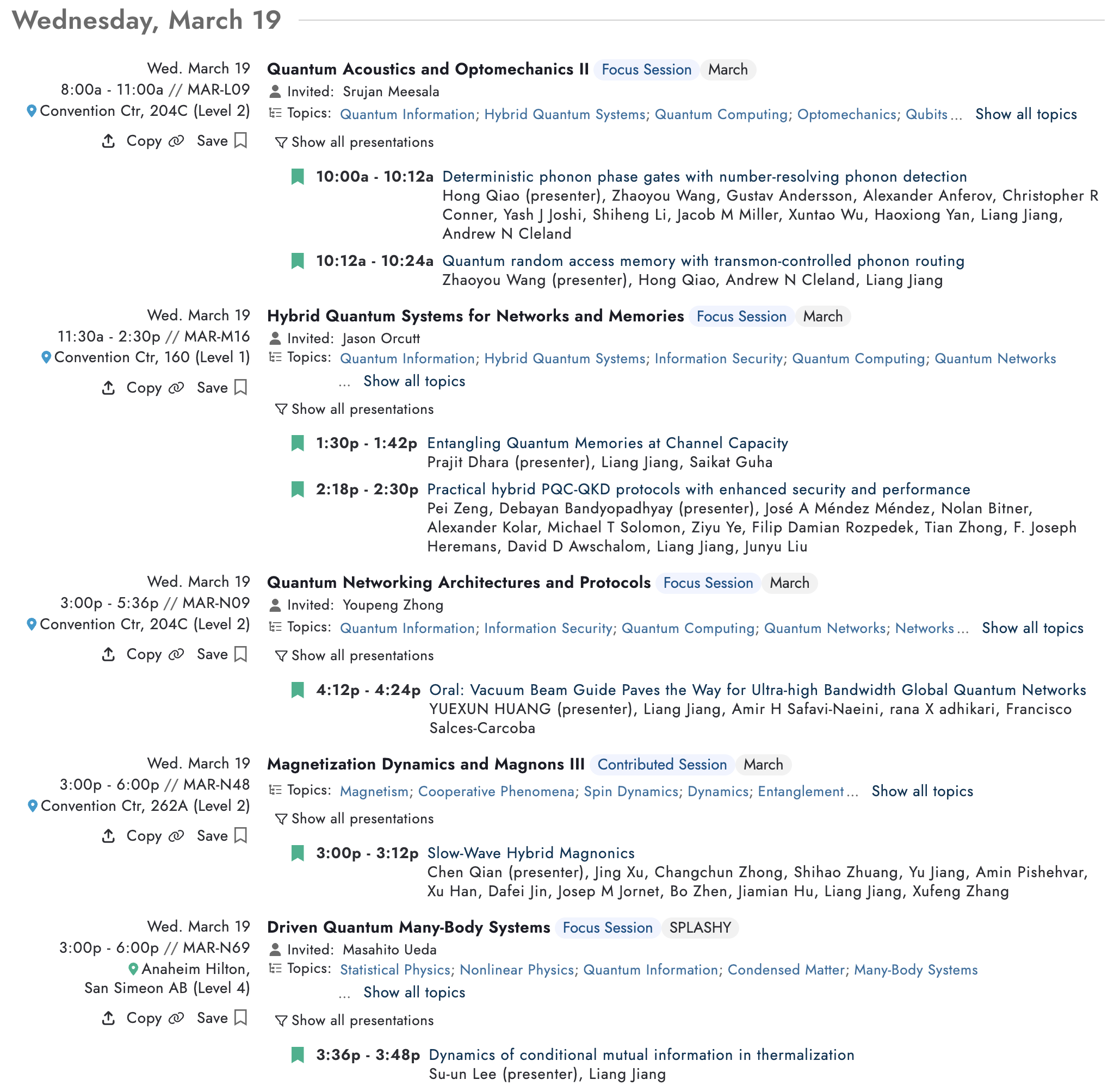Click share icon for Driven Quantum Many-Body session
The width and height of the screenshot is (1114, 1092).
pyautogui.click(x=108, y=1018)
